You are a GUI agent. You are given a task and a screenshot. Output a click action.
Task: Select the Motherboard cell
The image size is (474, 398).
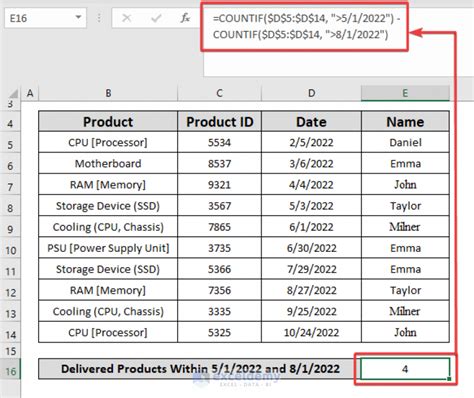coord(108,164)
